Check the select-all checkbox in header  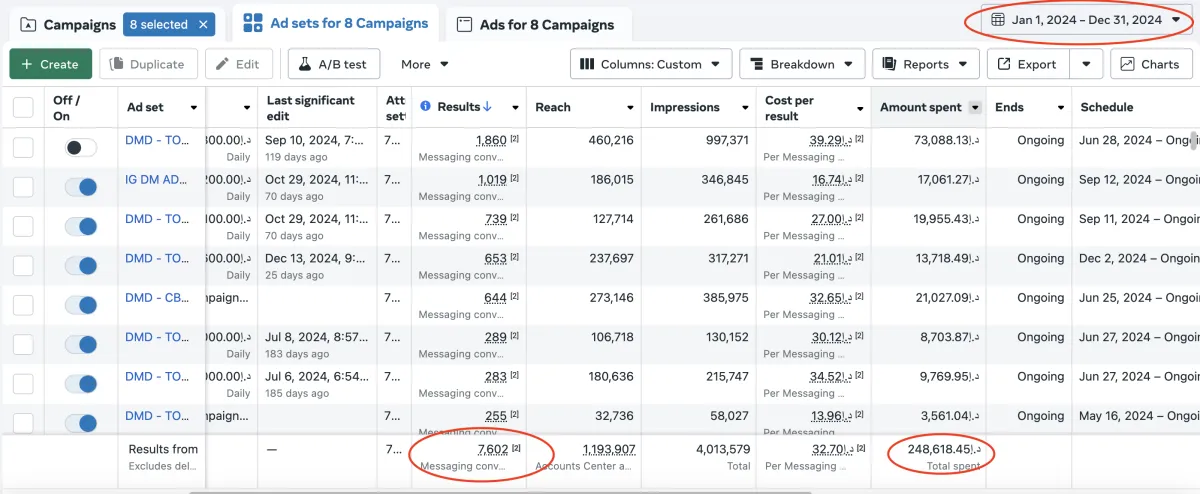[23, 107]
